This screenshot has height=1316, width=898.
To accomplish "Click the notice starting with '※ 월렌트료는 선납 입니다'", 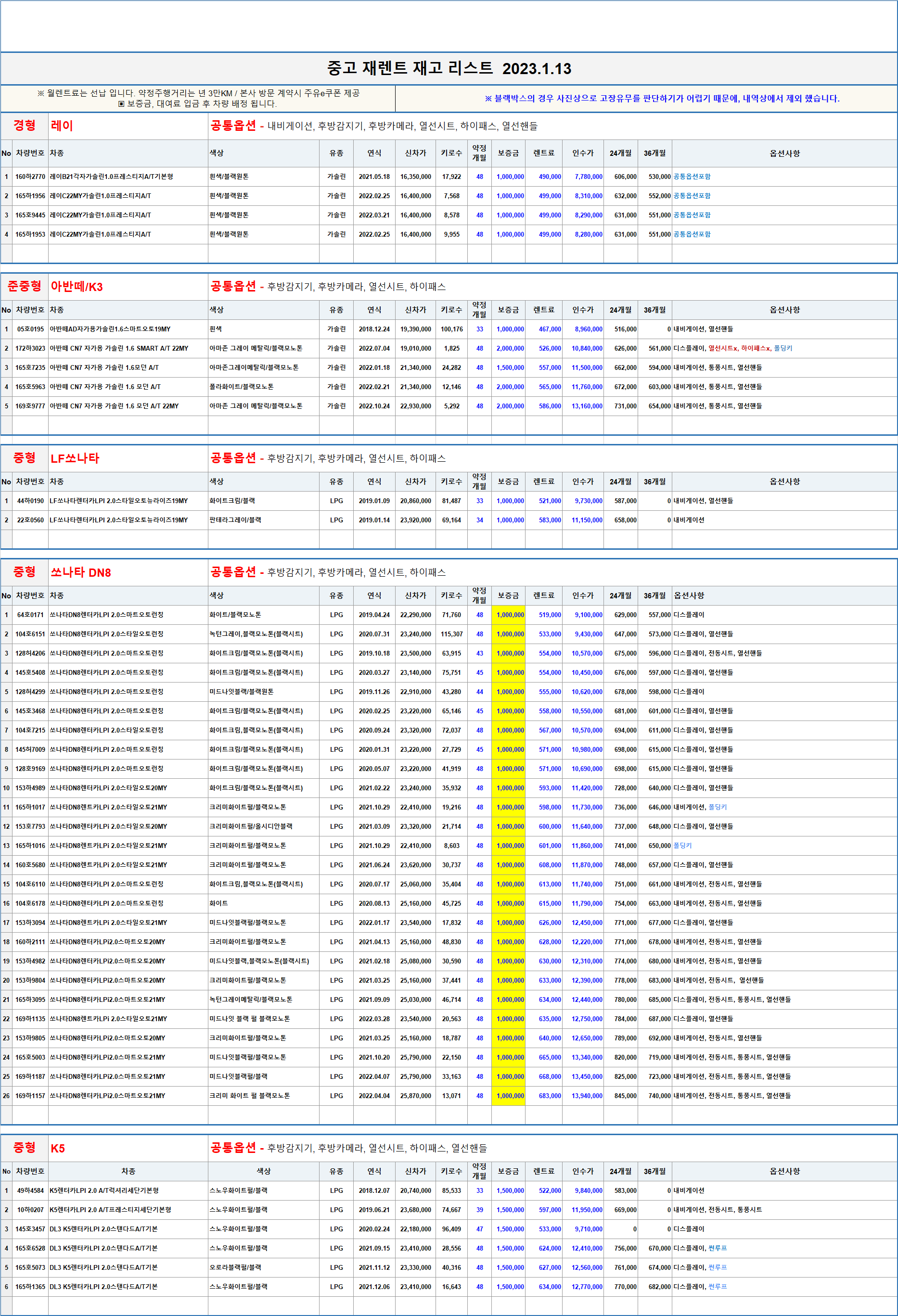I will pos(198,99).
